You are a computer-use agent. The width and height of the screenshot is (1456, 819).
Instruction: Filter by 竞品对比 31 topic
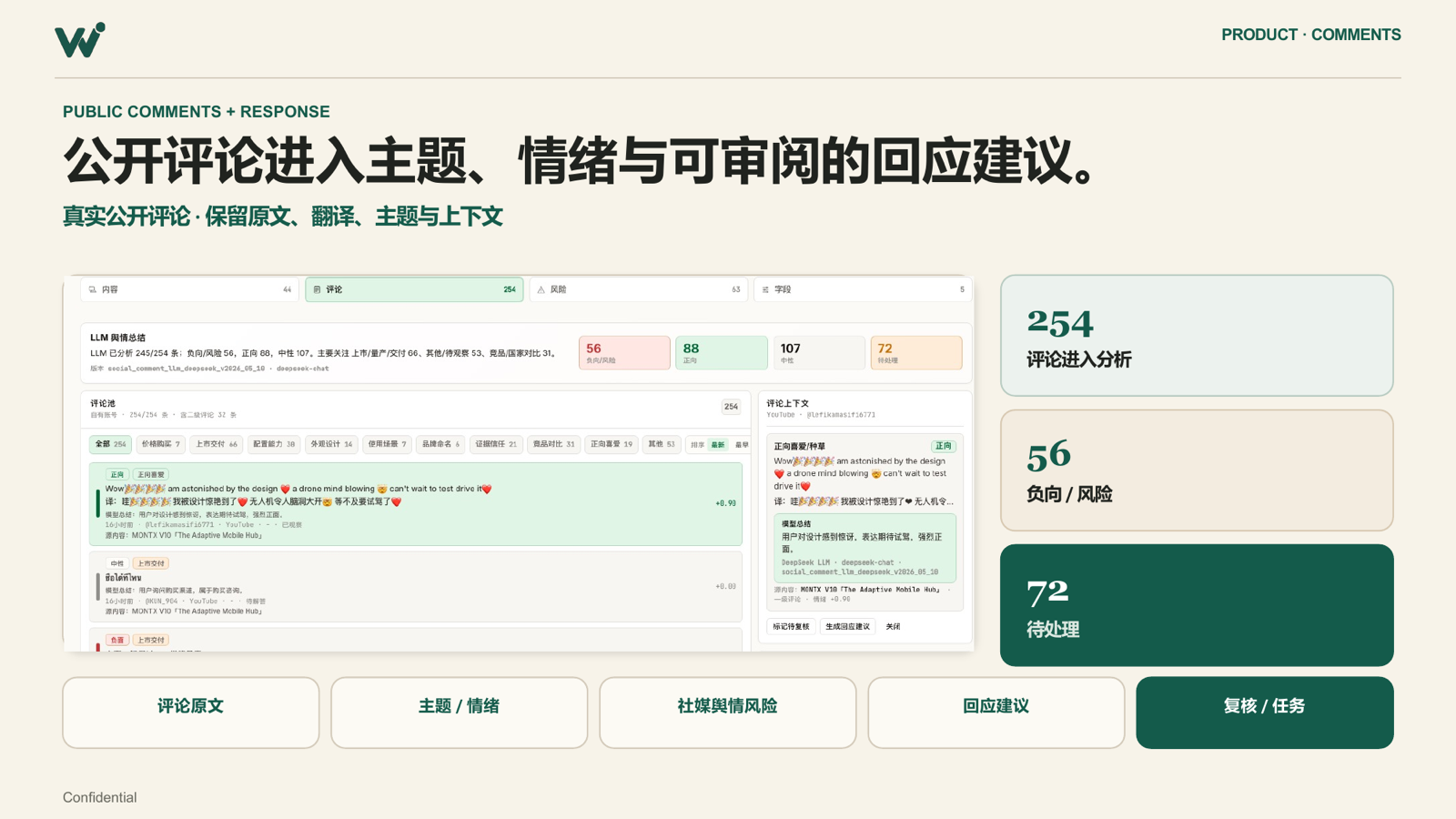553,444
